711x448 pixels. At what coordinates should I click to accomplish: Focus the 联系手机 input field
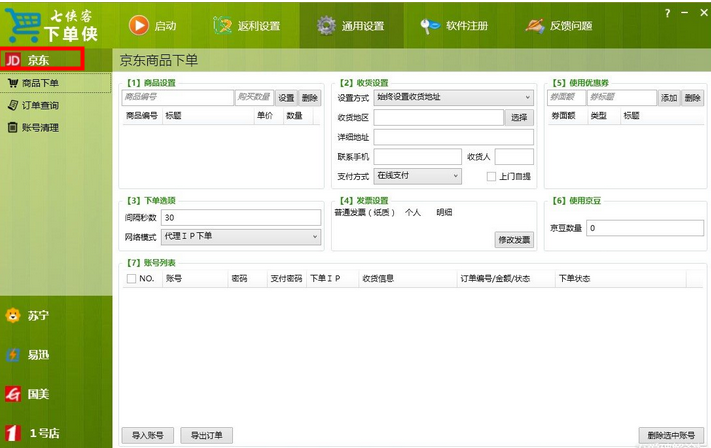(x=418, y=156)
